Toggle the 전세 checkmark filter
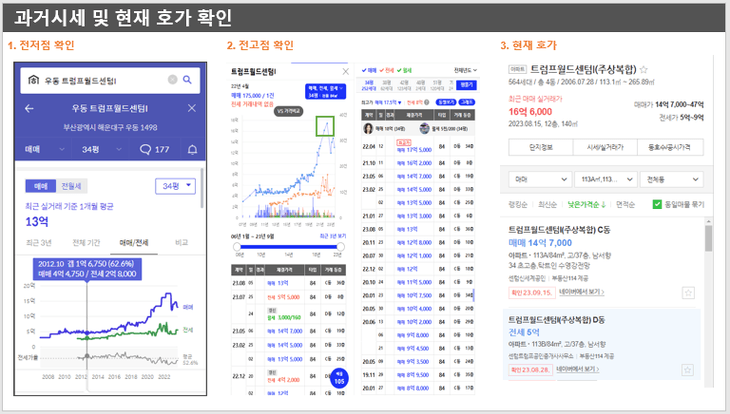Viewport: 730px width, 414px height. click(386, 70)
